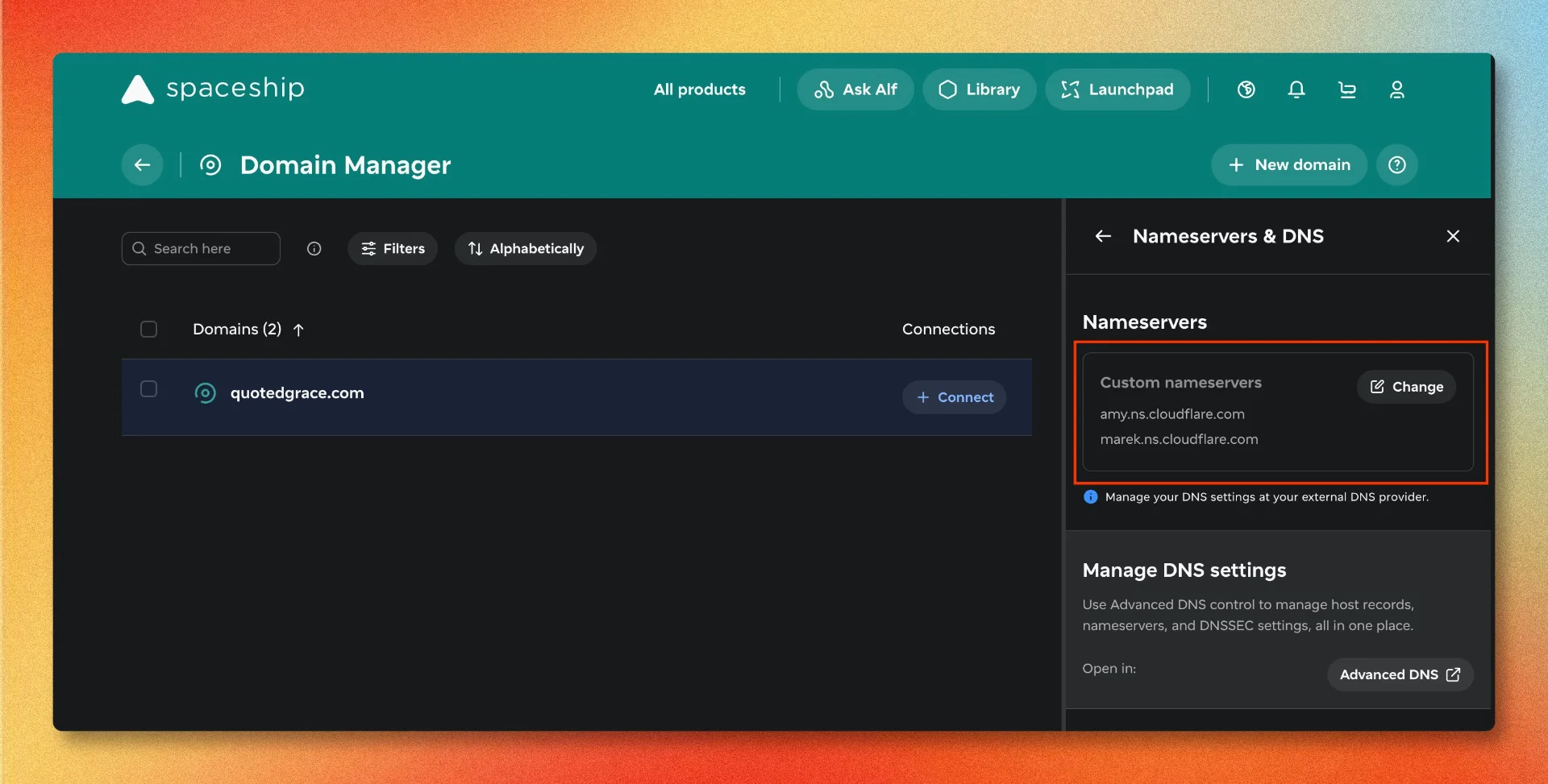
Task: Change the custom nameservers
Action: [x=1406, y=387]
